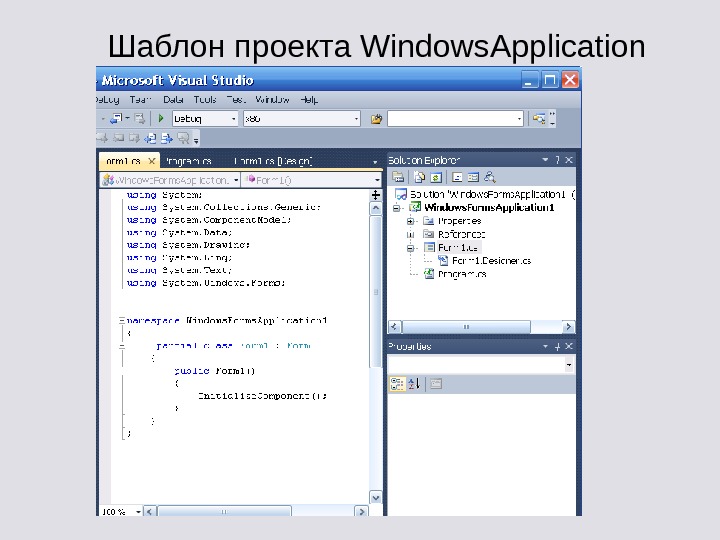Open the WindowsFormsApplication class navigation dropdown
The width and height of the screenshot is (720, 540).
[x=236, y=180]
